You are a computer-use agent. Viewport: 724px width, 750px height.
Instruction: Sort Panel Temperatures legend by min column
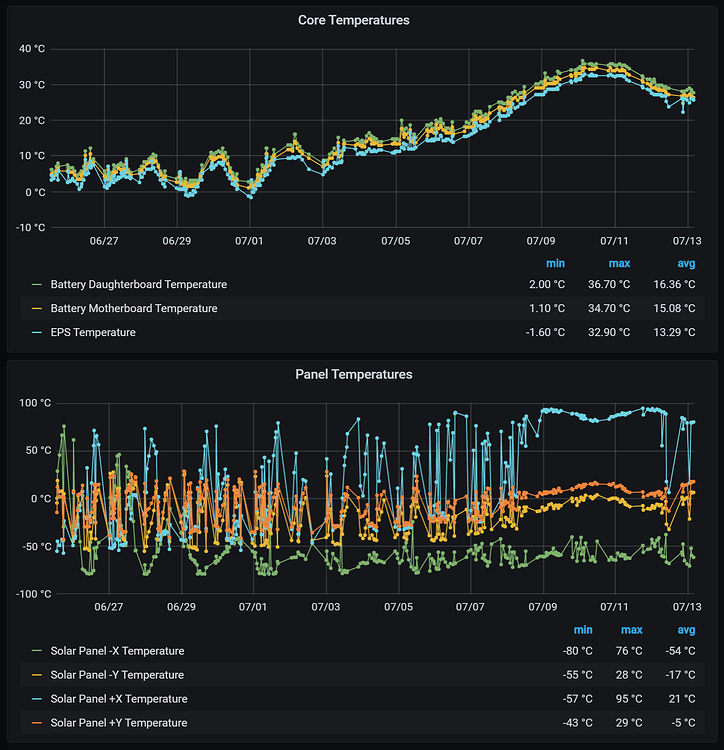point(583,630)
